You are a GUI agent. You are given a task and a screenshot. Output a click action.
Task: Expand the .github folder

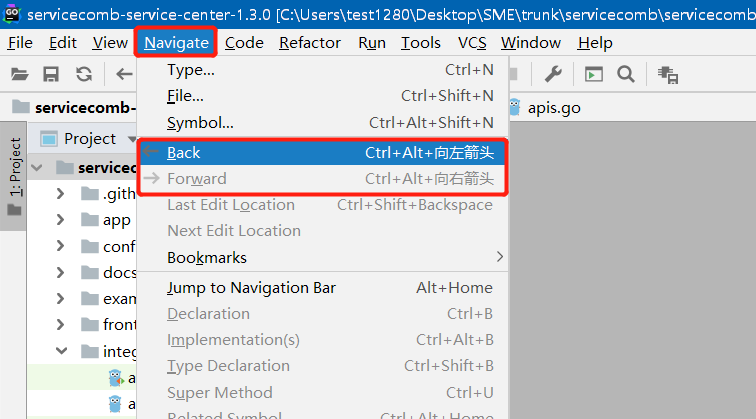click(60, 194)
